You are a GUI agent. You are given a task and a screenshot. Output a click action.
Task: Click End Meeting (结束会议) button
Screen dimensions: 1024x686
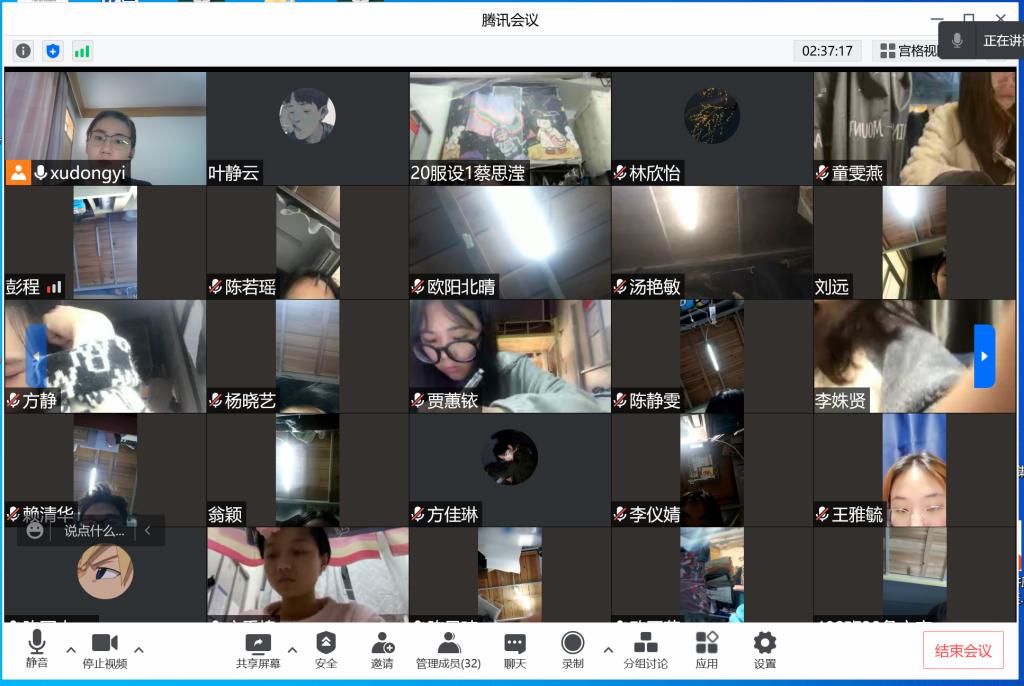963,650
